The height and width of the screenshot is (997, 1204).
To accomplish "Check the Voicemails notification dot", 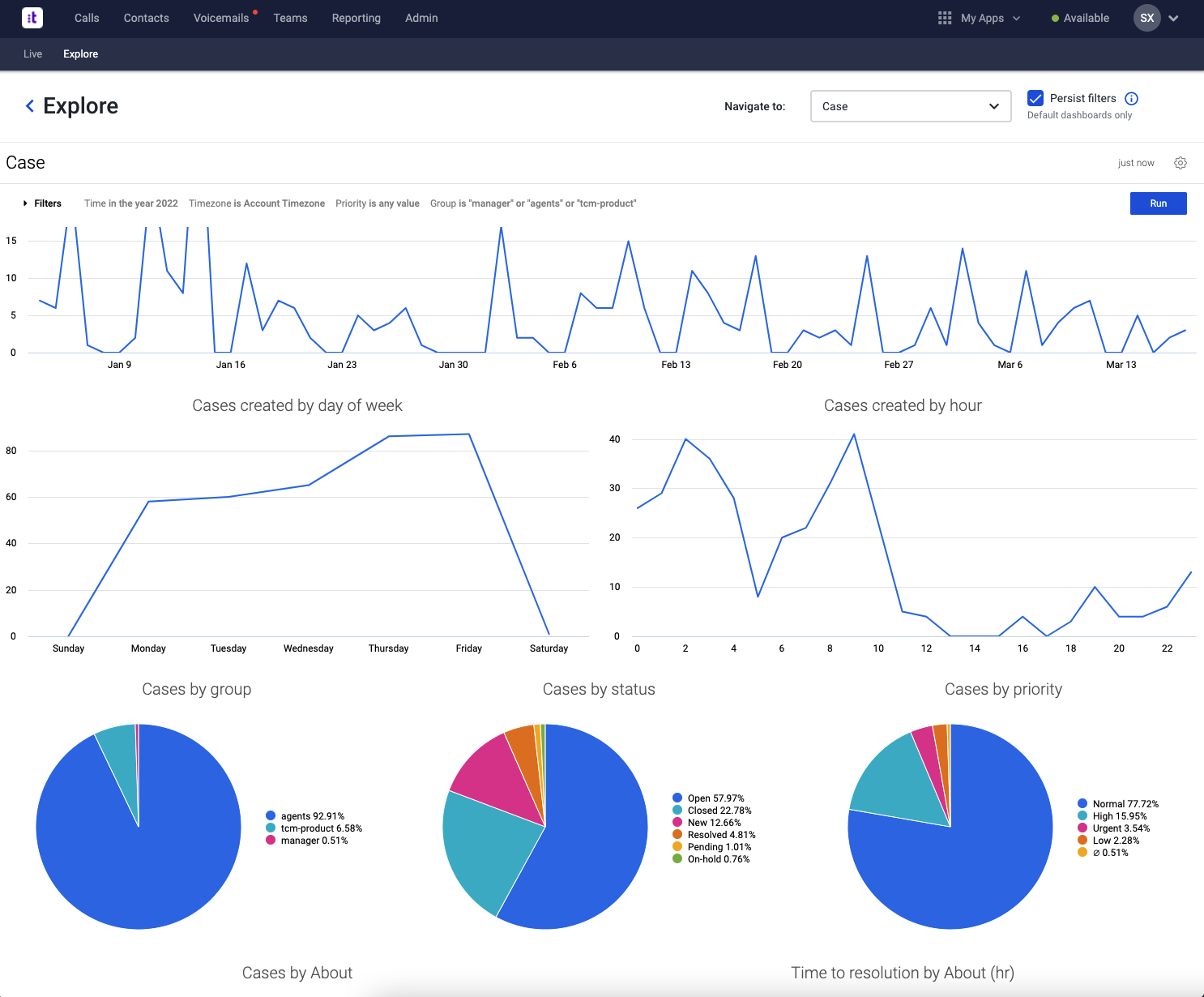I will click(x=255, y=11).
